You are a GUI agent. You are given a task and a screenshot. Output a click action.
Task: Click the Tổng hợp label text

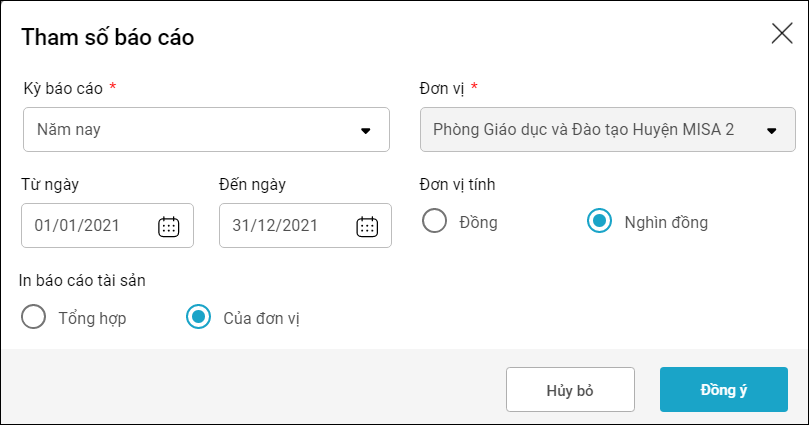92,318
